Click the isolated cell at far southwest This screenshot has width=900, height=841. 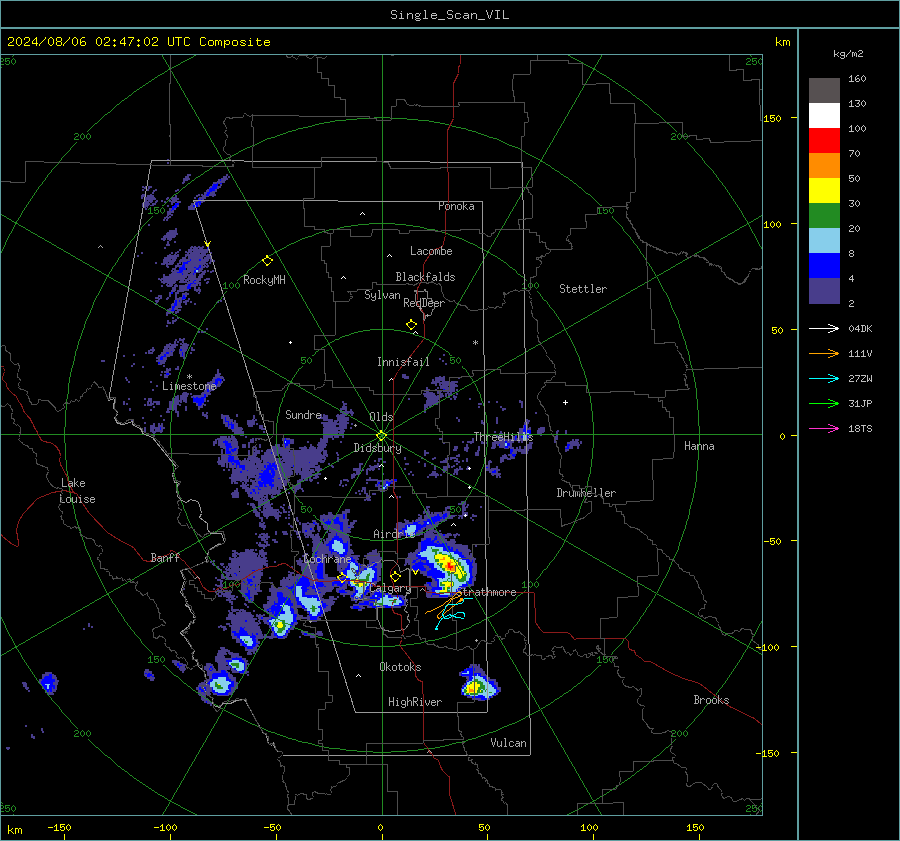click(49, 683)
